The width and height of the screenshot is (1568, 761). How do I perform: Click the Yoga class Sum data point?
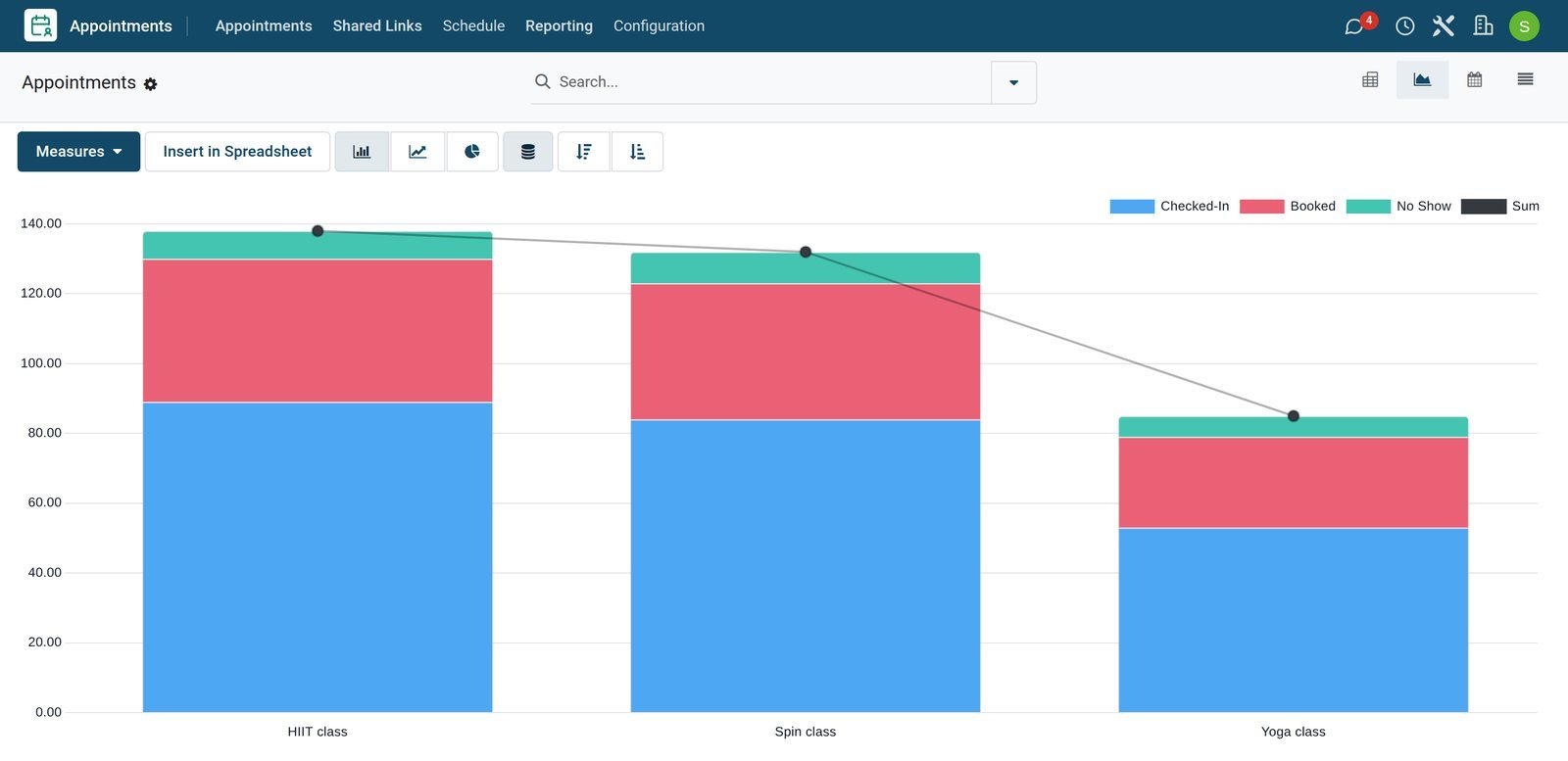(x=1294, y=416)
